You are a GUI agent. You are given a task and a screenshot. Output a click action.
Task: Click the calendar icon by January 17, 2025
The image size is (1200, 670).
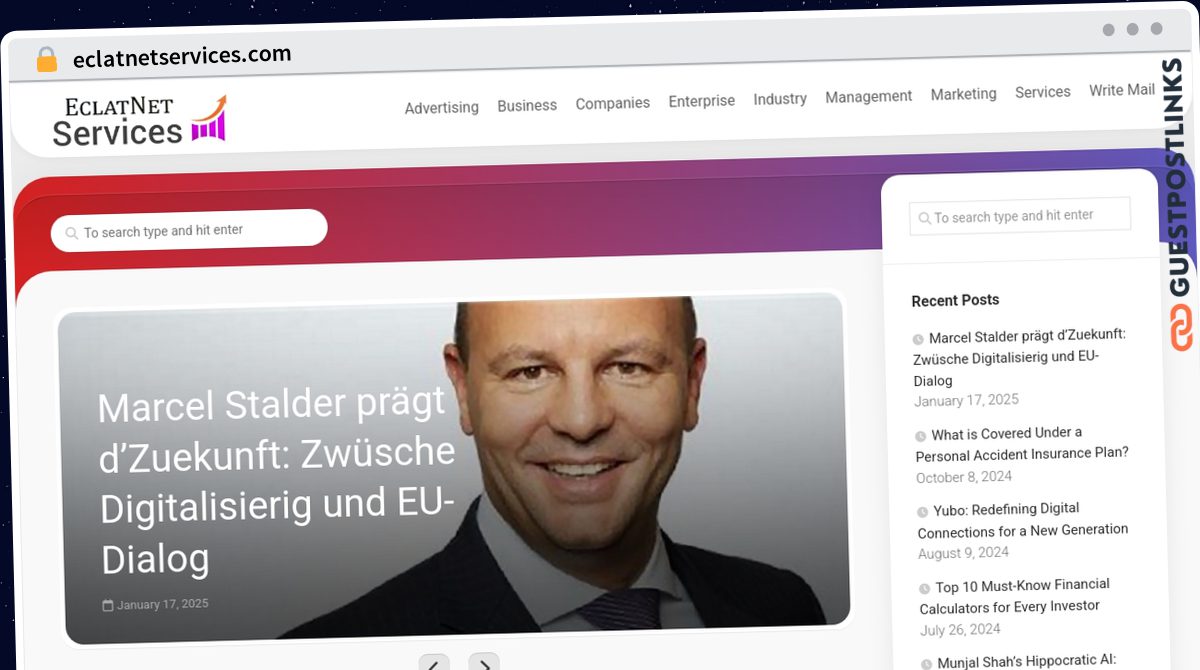108,606
